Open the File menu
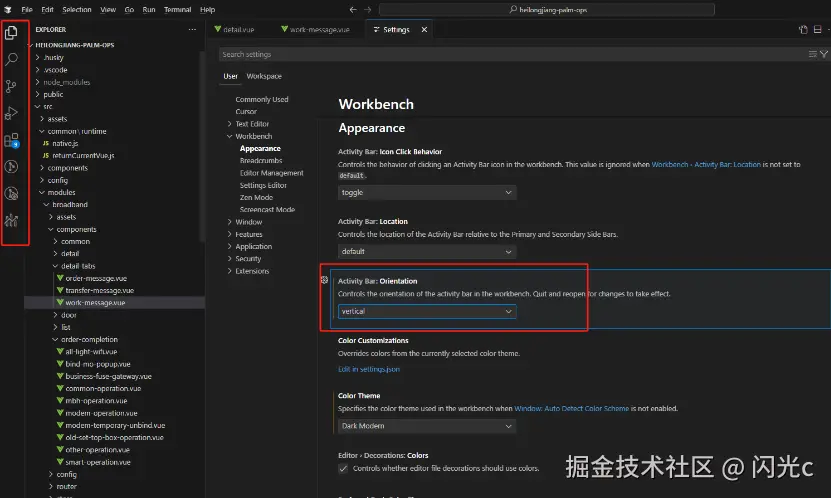 tap(27, 10)
